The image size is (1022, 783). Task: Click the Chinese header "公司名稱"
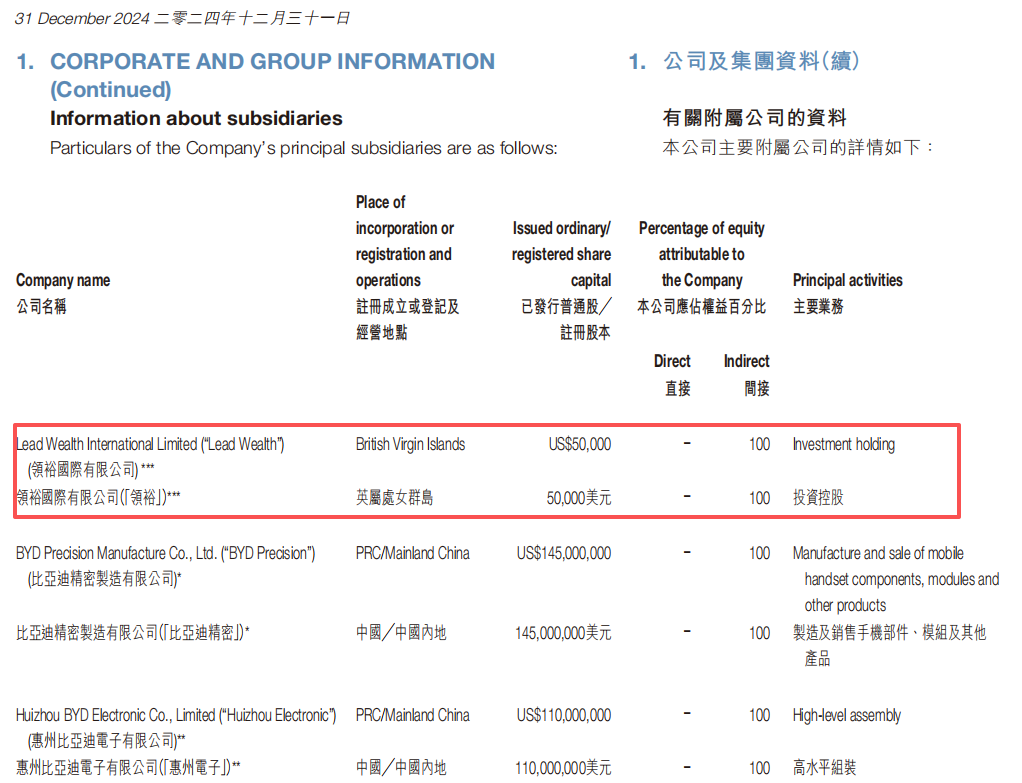(41, 306)
